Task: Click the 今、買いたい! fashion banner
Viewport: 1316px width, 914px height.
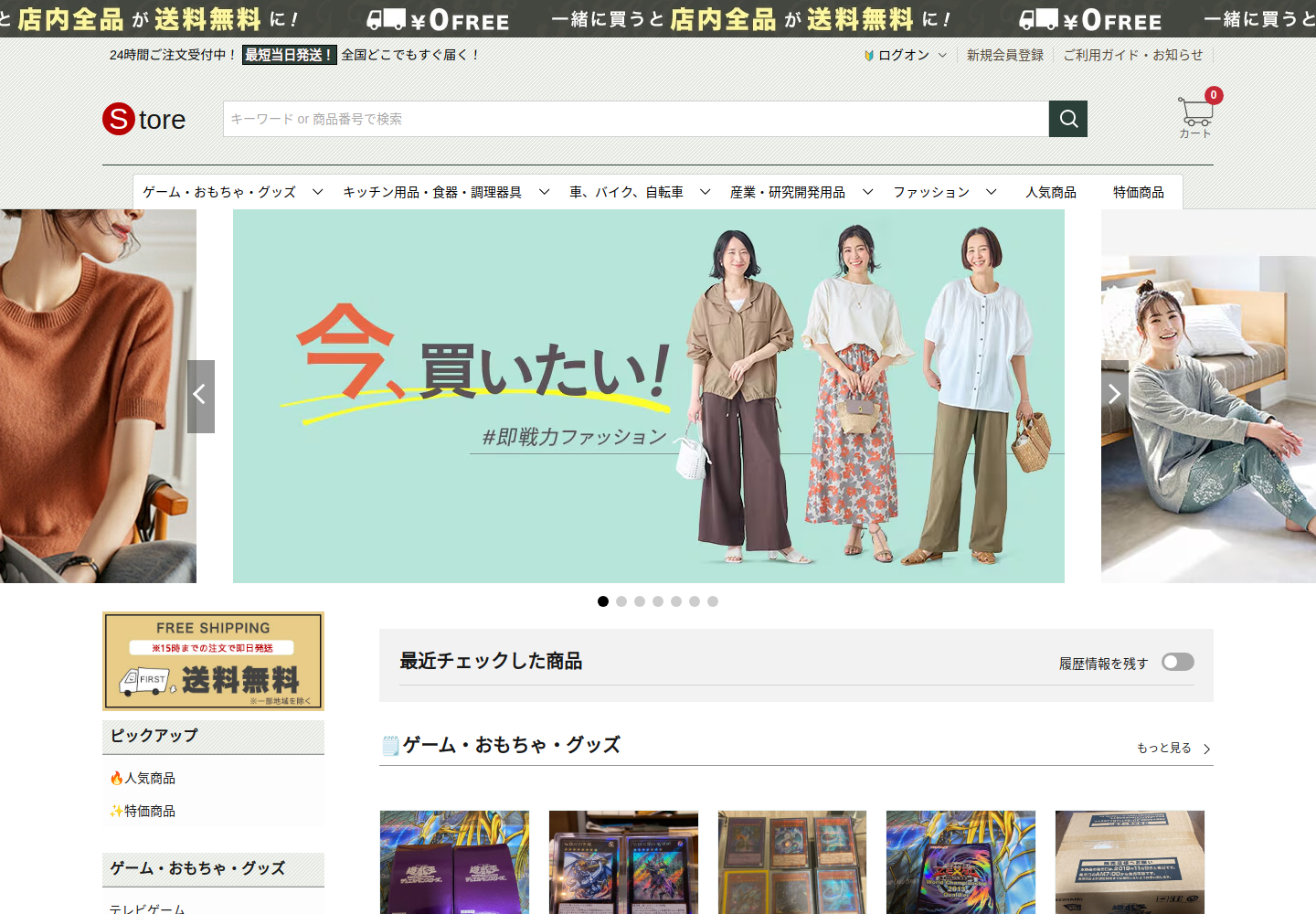Action: tap(649, 396)
